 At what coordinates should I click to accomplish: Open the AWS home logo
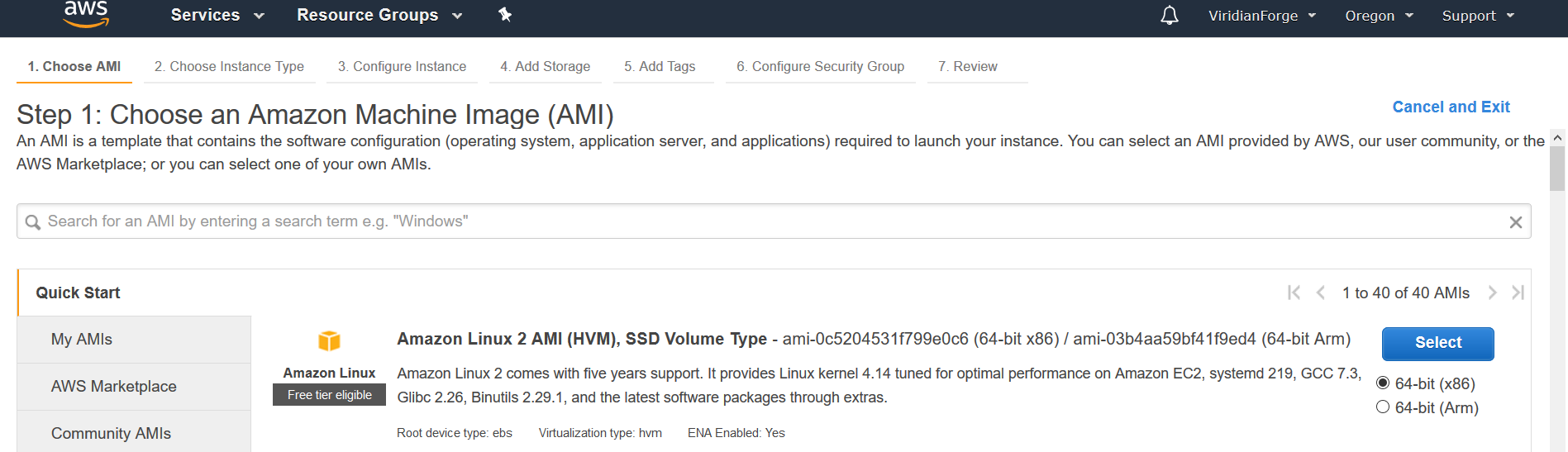pyautogui.click(x=86, y=14)
